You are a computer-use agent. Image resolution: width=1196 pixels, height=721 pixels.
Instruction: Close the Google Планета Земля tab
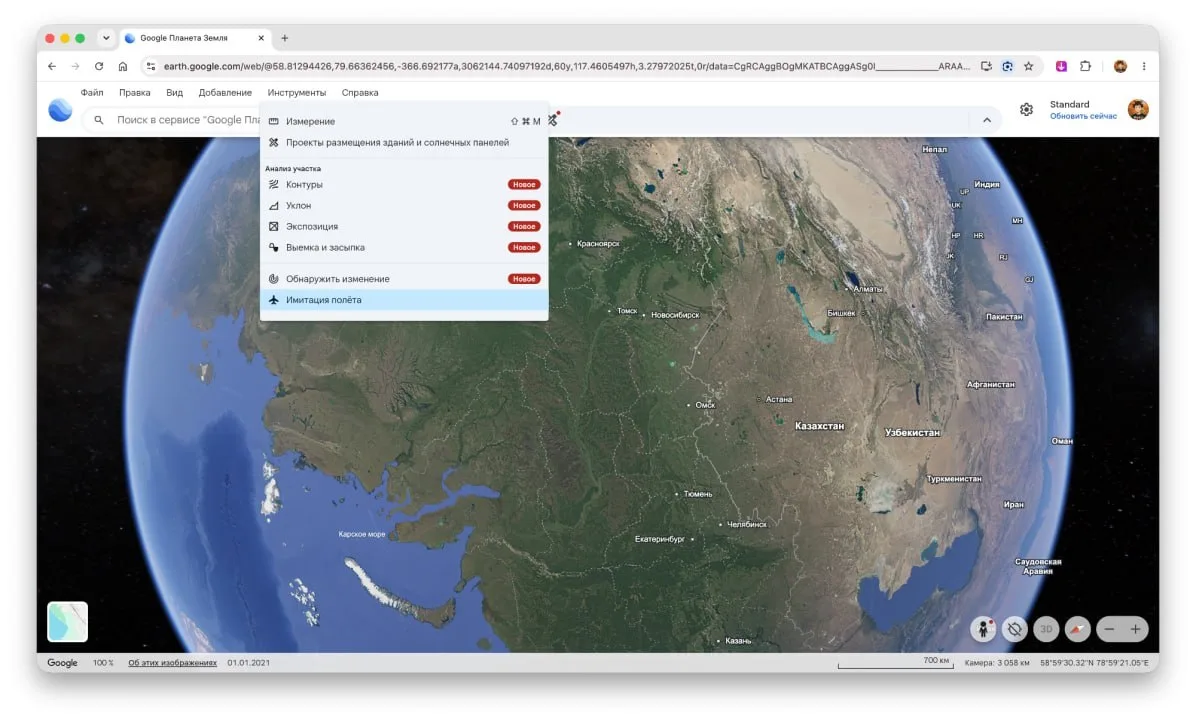click(261, 38)
